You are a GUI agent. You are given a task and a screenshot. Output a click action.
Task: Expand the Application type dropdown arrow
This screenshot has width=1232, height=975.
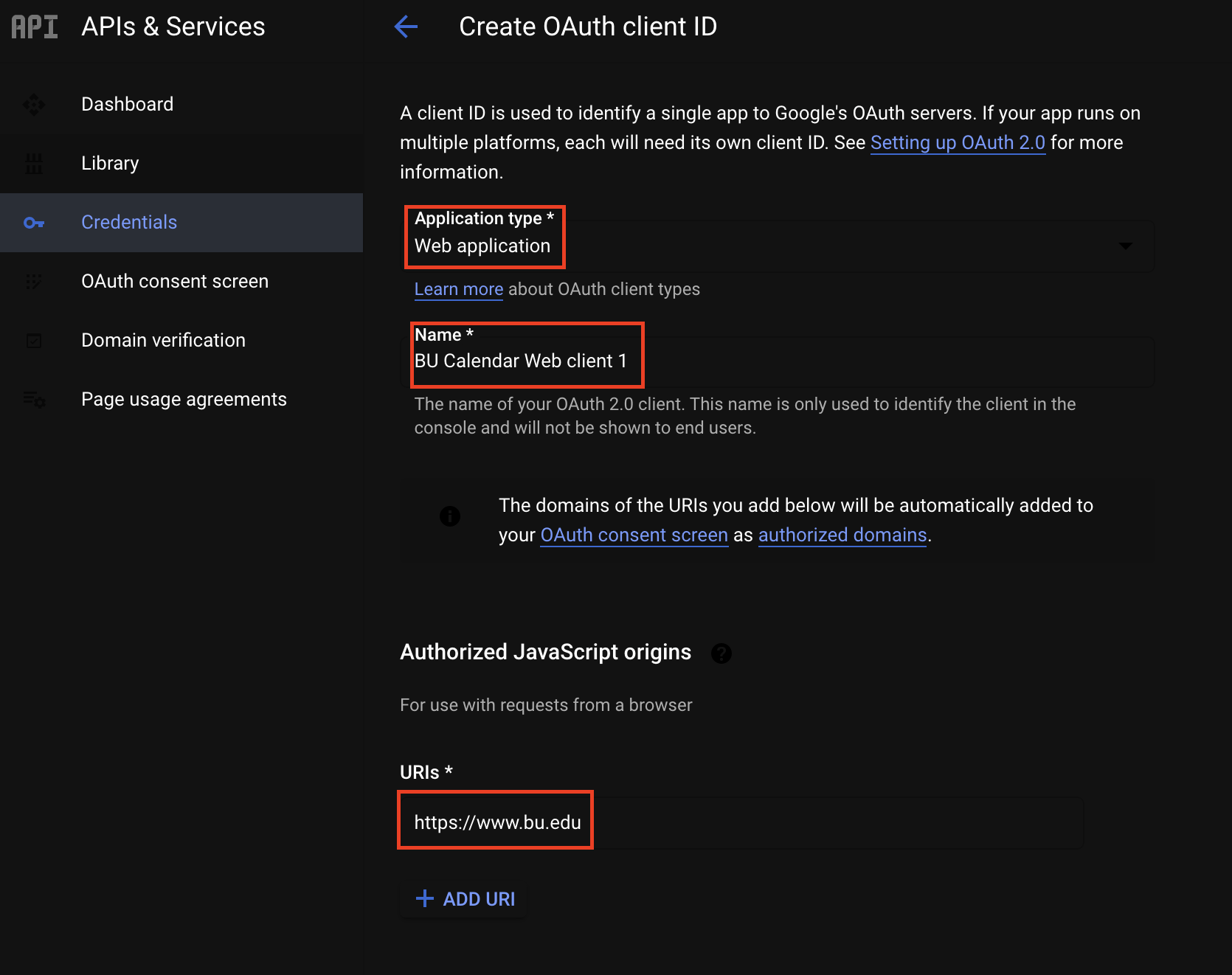point(1125,246)
